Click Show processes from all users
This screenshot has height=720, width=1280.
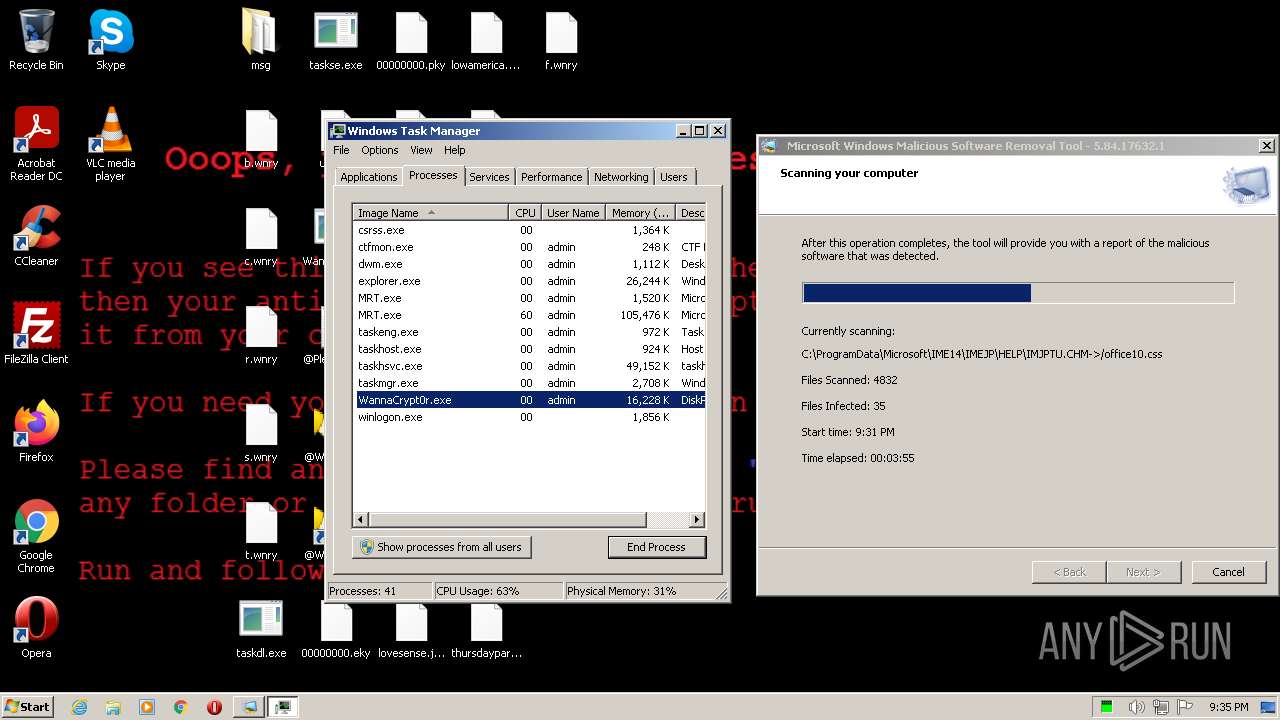click(x=441, y=547)
